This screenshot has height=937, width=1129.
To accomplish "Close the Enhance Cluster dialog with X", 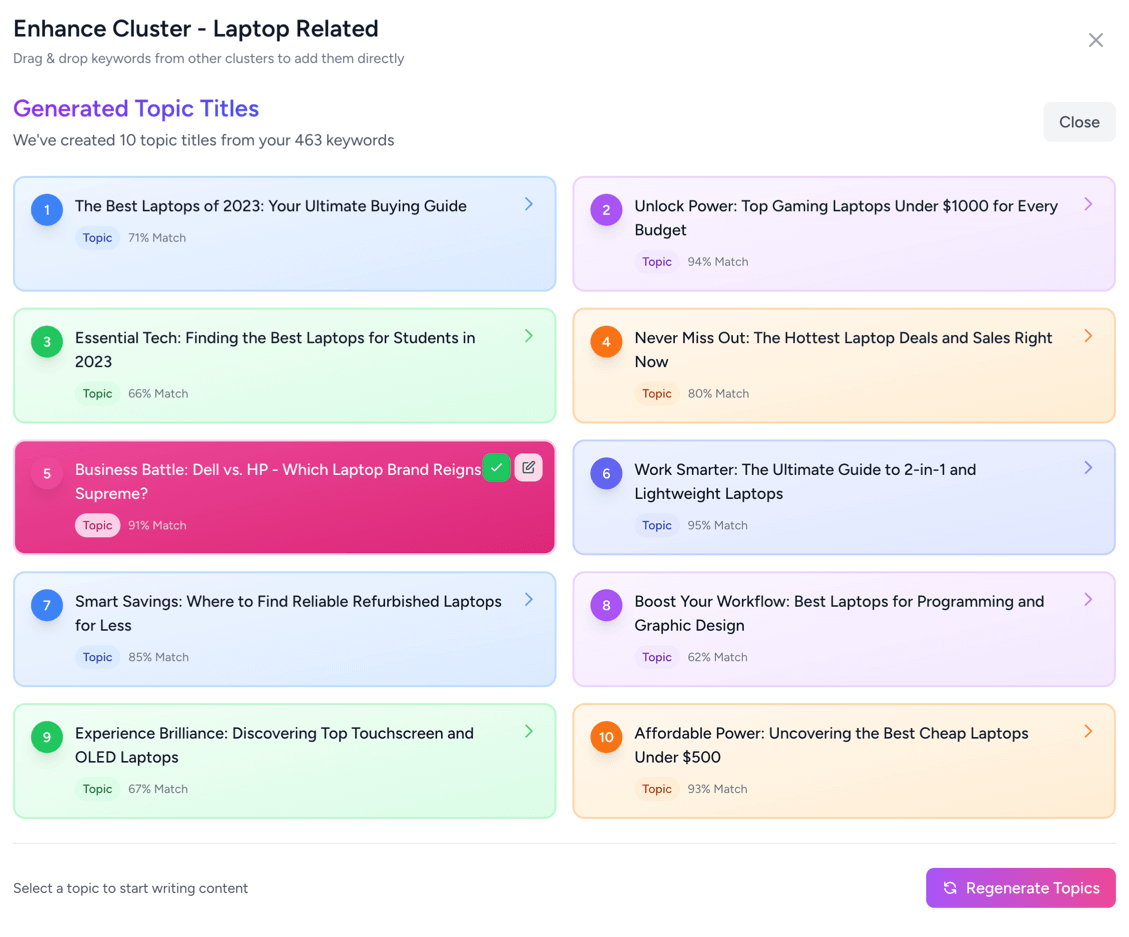I will coord(1096,40).
